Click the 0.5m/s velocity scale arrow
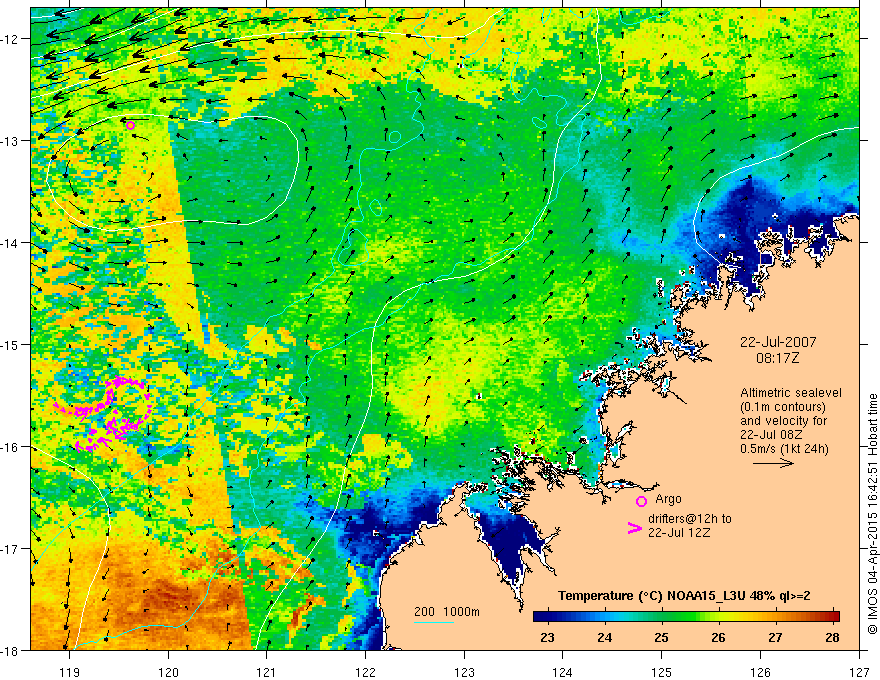The image size is (880, 680). pos(773,463)
